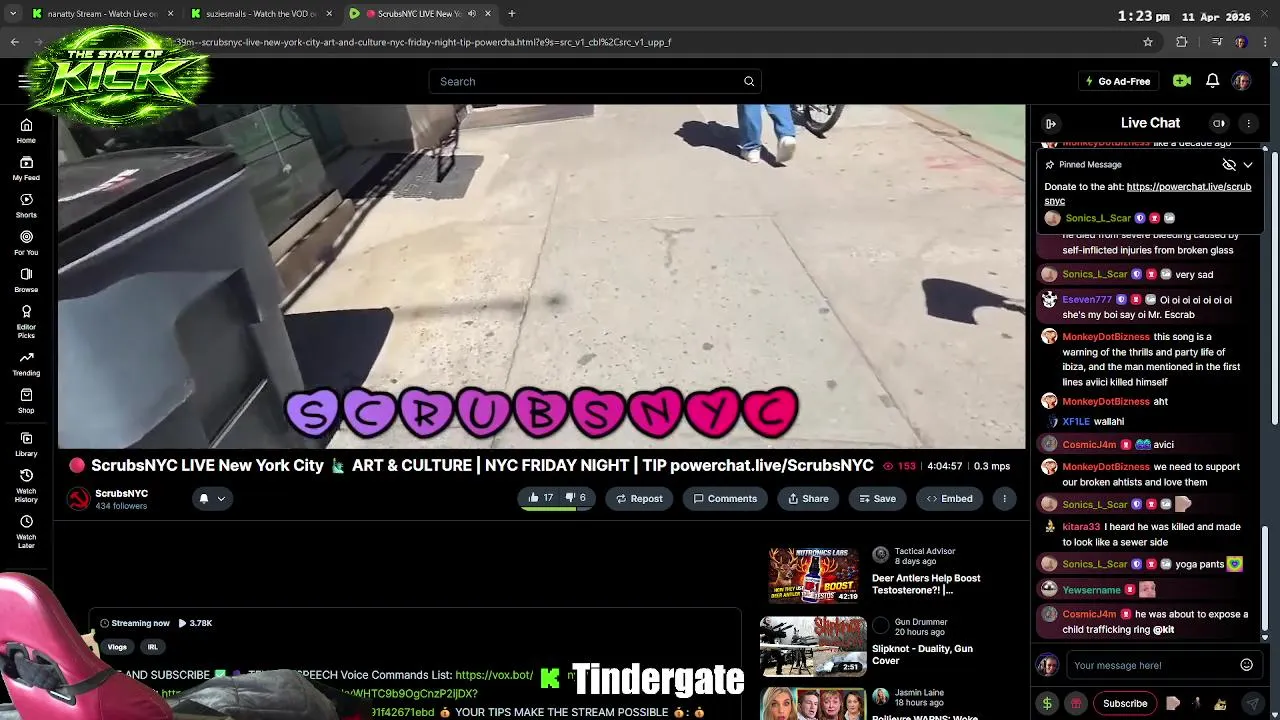Click the like/dislike ratio bar
Screen dimensions: 1280x720
557,509
